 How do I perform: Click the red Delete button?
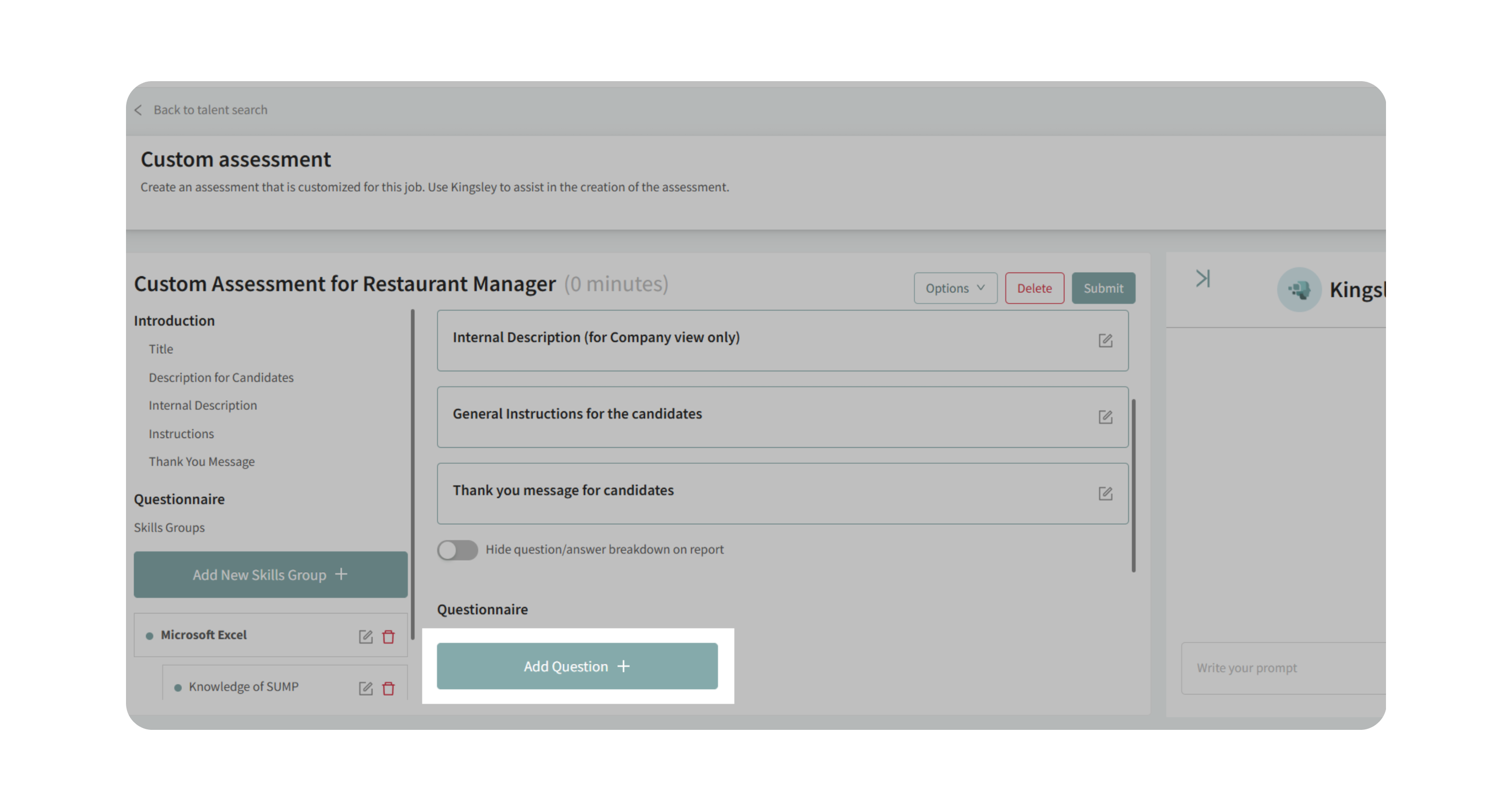pyautogui.click(x=1034, y=288)
